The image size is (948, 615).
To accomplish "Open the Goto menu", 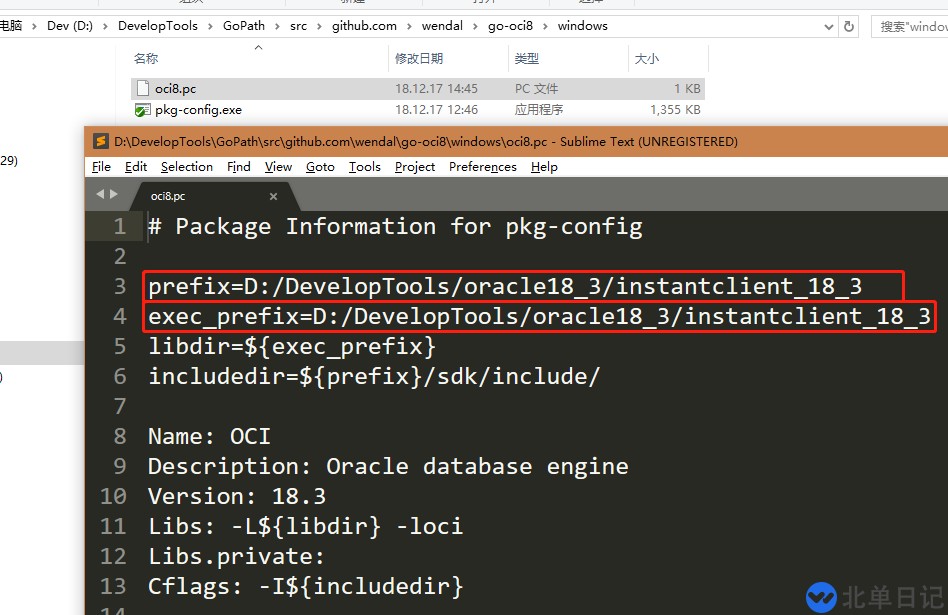I will [320, 167].
